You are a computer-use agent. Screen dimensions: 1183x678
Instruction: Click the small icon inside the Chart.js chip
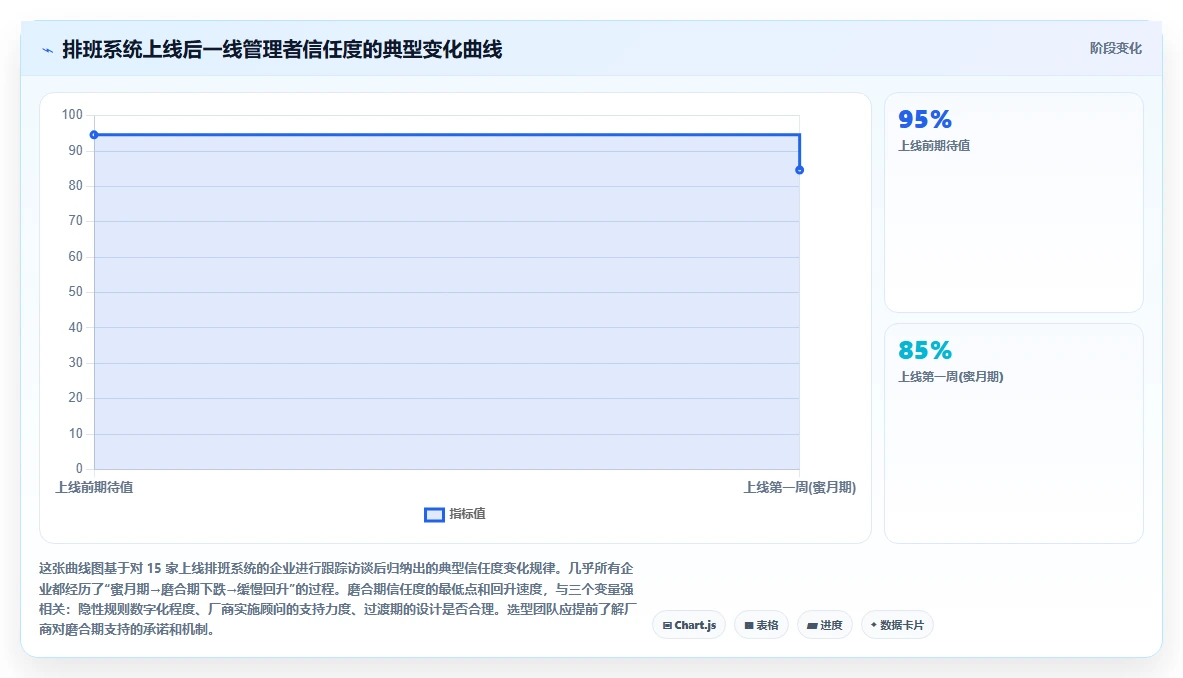(667, 625)
